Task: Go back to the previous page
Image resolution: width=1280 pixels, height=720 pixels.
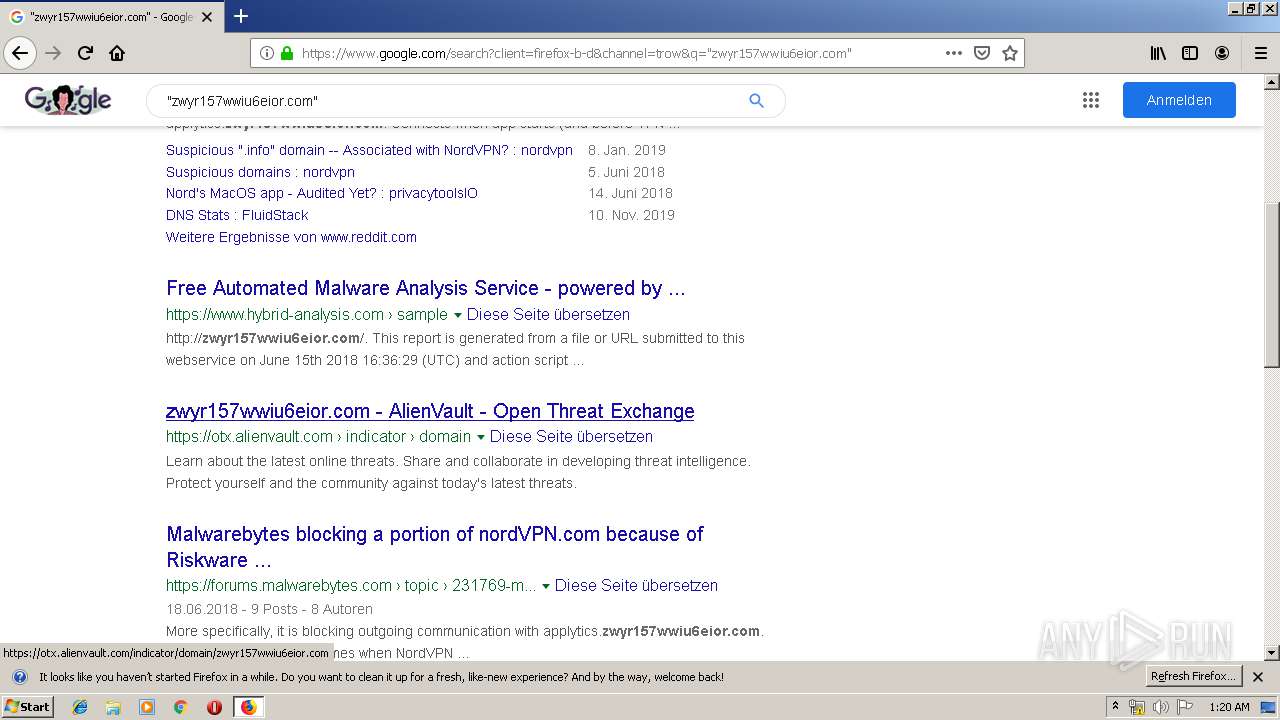Action: coord(20,53)
